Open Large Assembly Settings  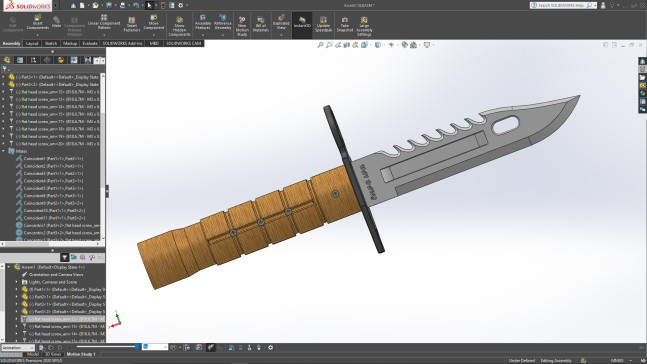[x=364, y=26]
